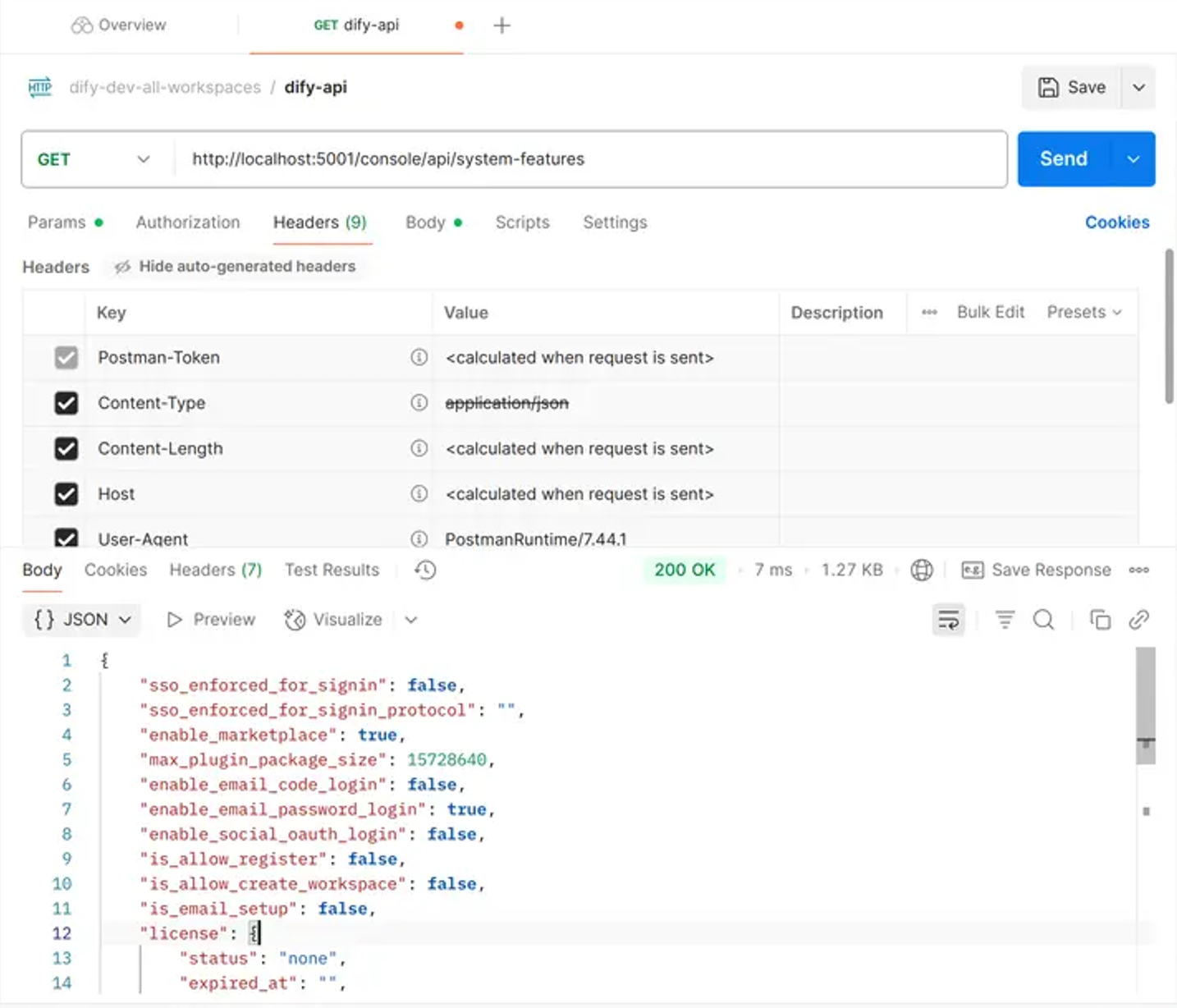This screenshot has width=1177, height=1008.
Task: Search the response body with magnifier icon
Action: [1043, 620]
